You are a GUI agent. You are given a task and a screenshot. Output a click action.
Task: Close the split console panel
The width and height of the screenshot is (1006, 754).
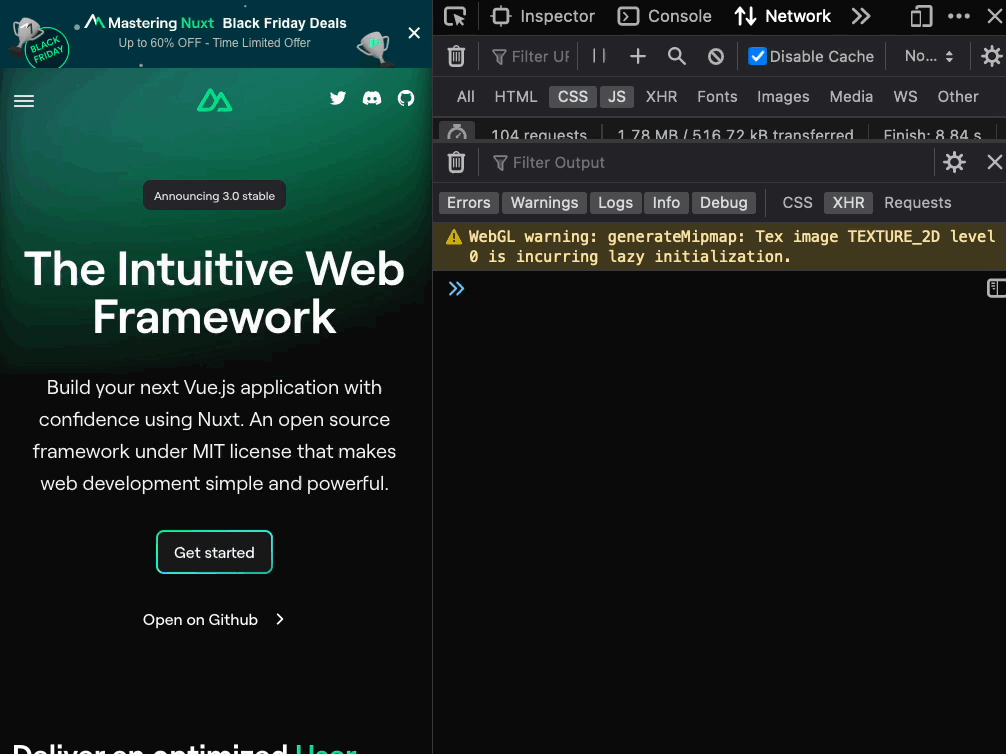[x=994, y=162]
